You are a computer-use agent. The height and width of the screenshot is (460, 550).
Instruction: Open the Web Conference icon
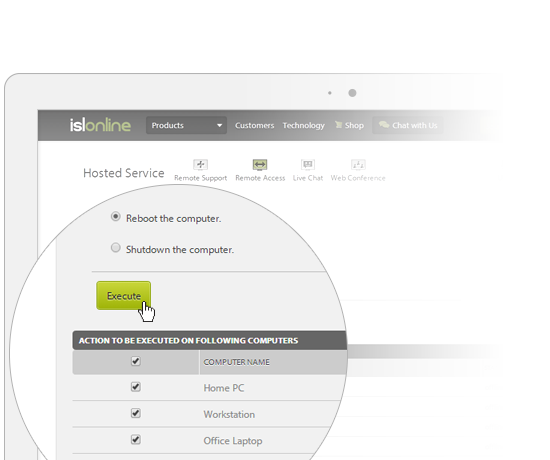[358, 165]
